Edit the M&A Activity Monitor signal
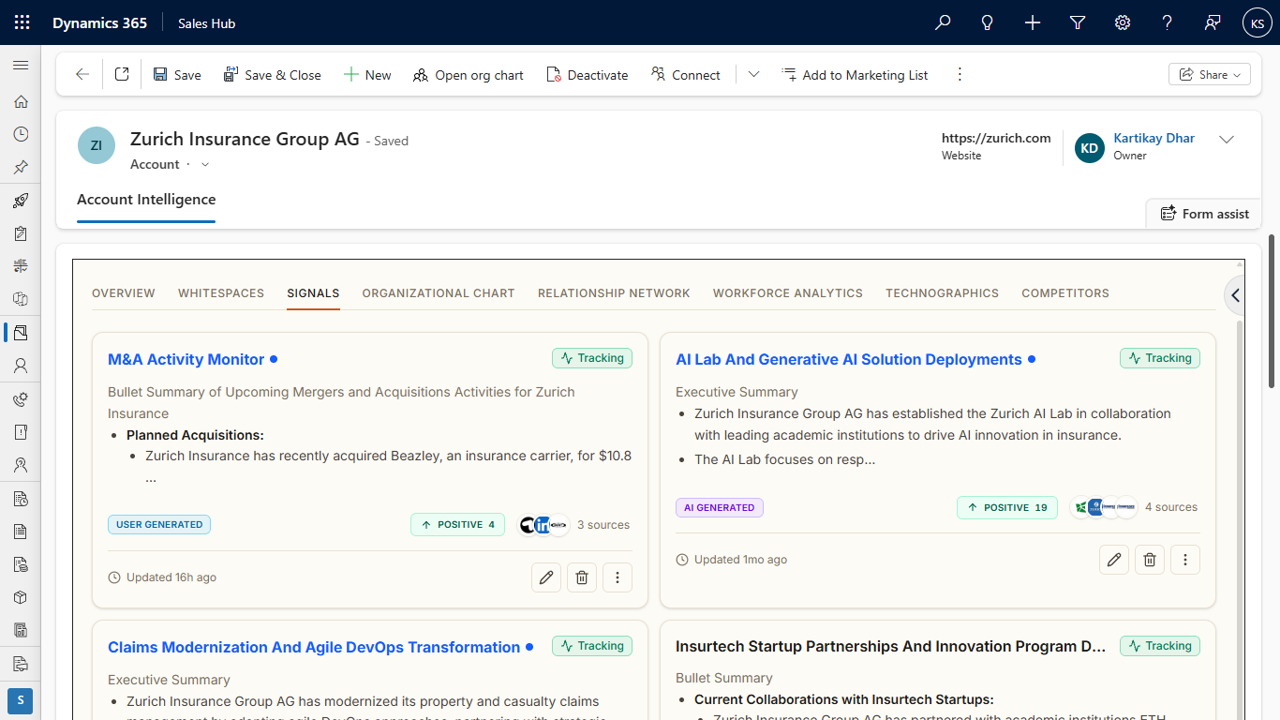This screenshot has width=1280, height=720. tap(546, 577)
